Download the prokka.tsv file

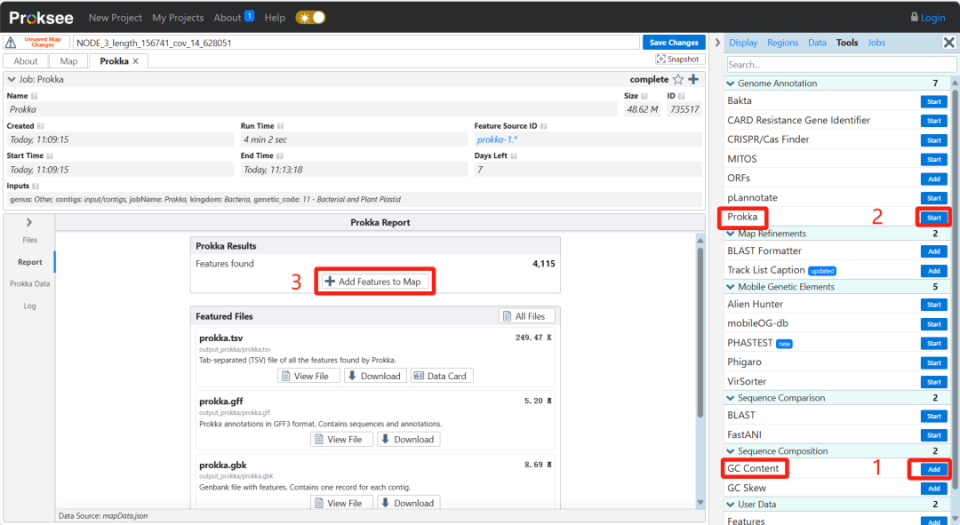[375, 376]
